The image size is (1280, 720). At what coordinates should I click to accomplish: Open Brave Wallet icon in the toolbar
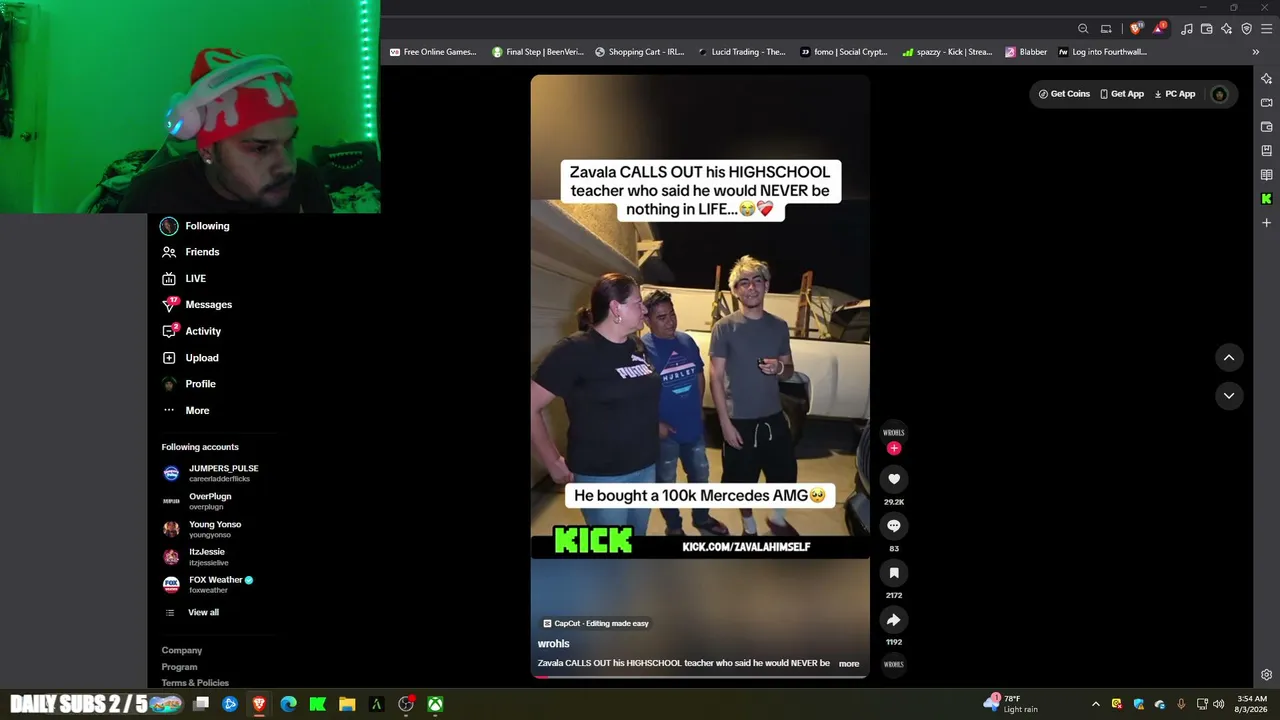[1207, 29]
